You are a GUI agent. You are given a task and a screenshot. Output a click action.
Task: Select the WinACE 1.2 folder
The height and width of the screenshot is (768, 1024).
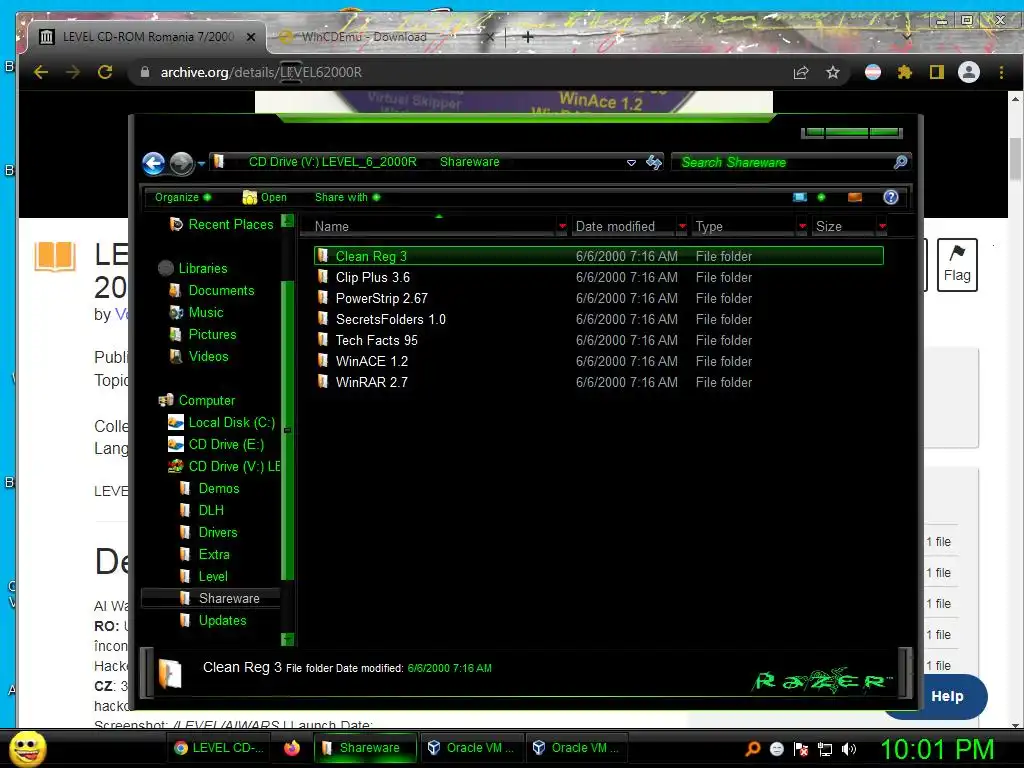598,360
